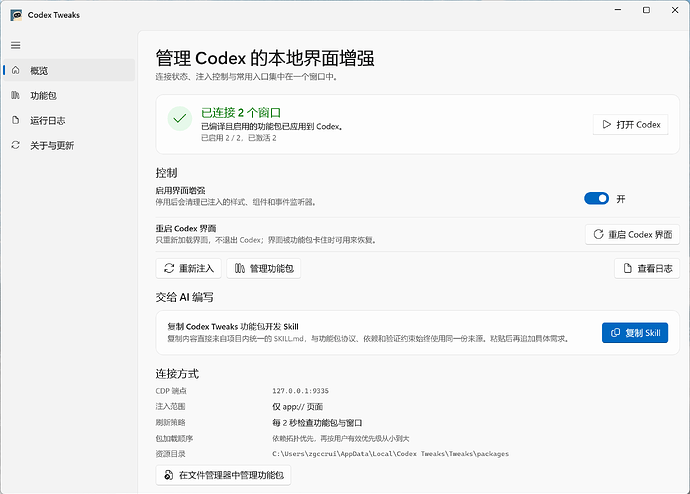Click the 重新注入 button
The image size is (690, 494).
pyautogui.click(x=188, y=268)
